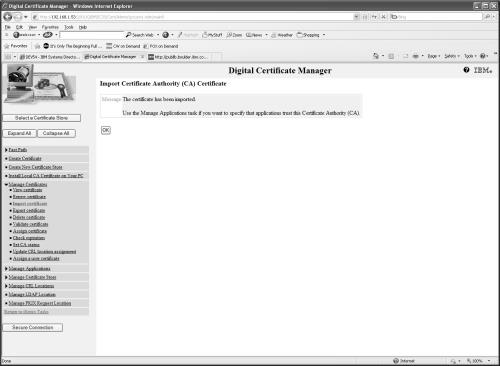This screenshot has height=366, width=500.
Task: Click the globe icon in search toolbar
Action: click(x=165, y=35)
